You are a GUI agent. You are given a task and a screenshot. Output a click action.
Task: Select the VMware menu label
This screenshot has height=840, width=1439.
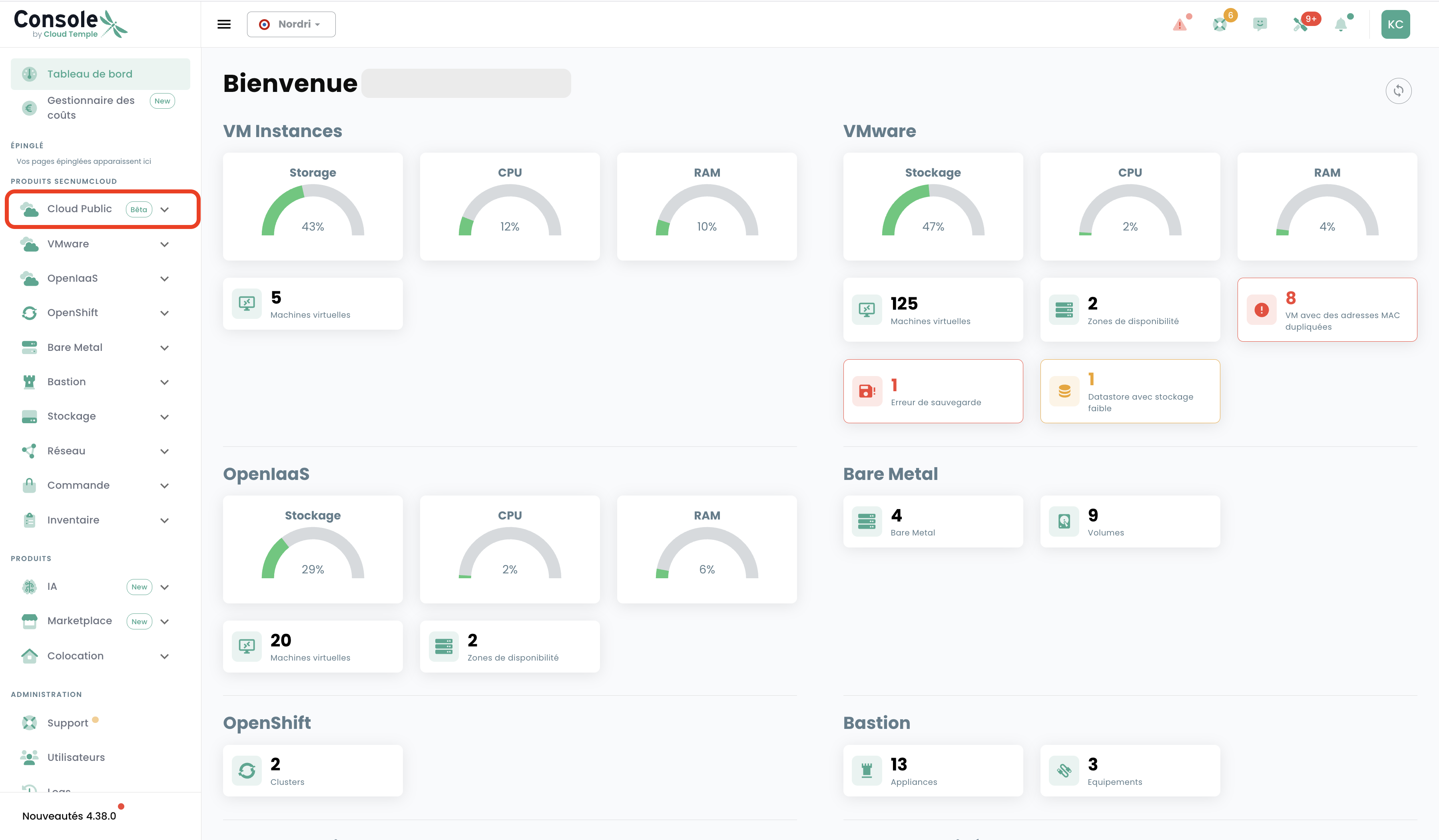(68, 244)
